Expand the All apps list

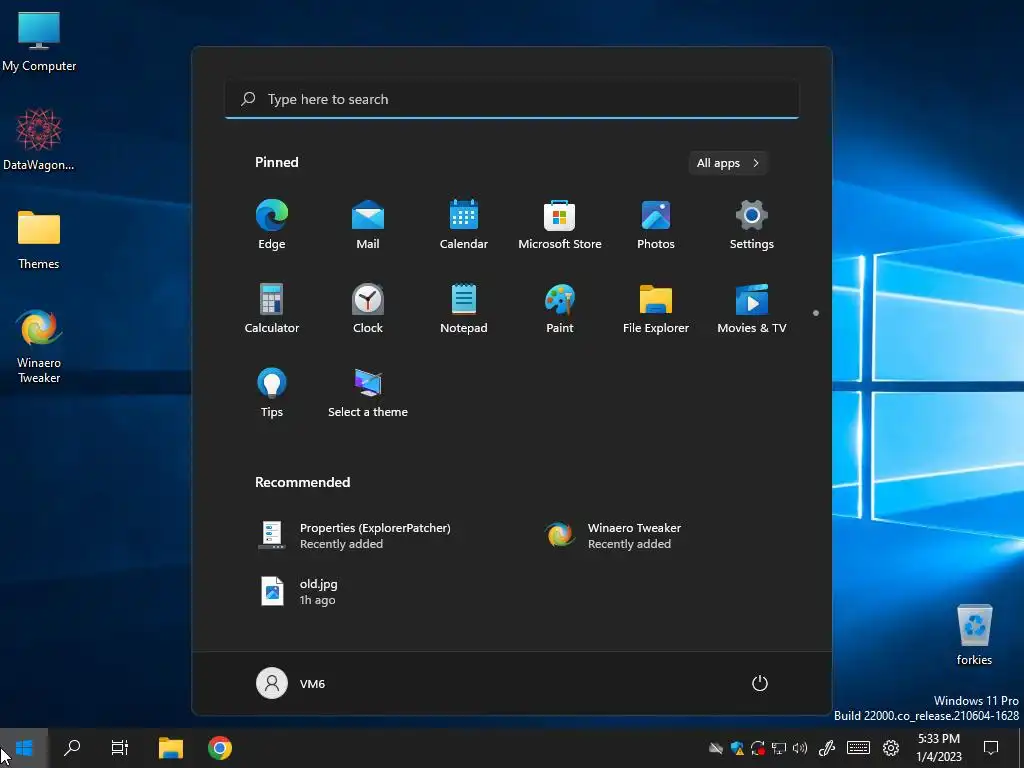coord(728,163)
